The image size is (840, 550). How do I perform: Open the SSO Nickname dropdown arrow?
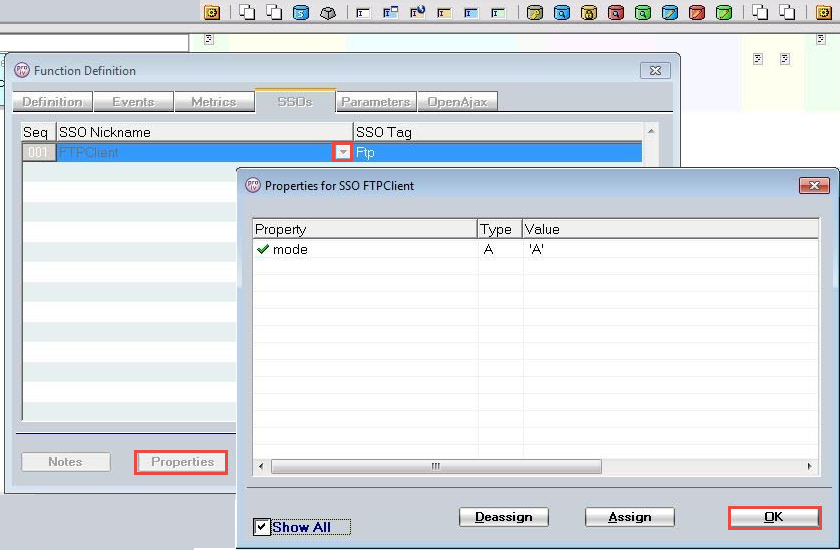point(342,152)
